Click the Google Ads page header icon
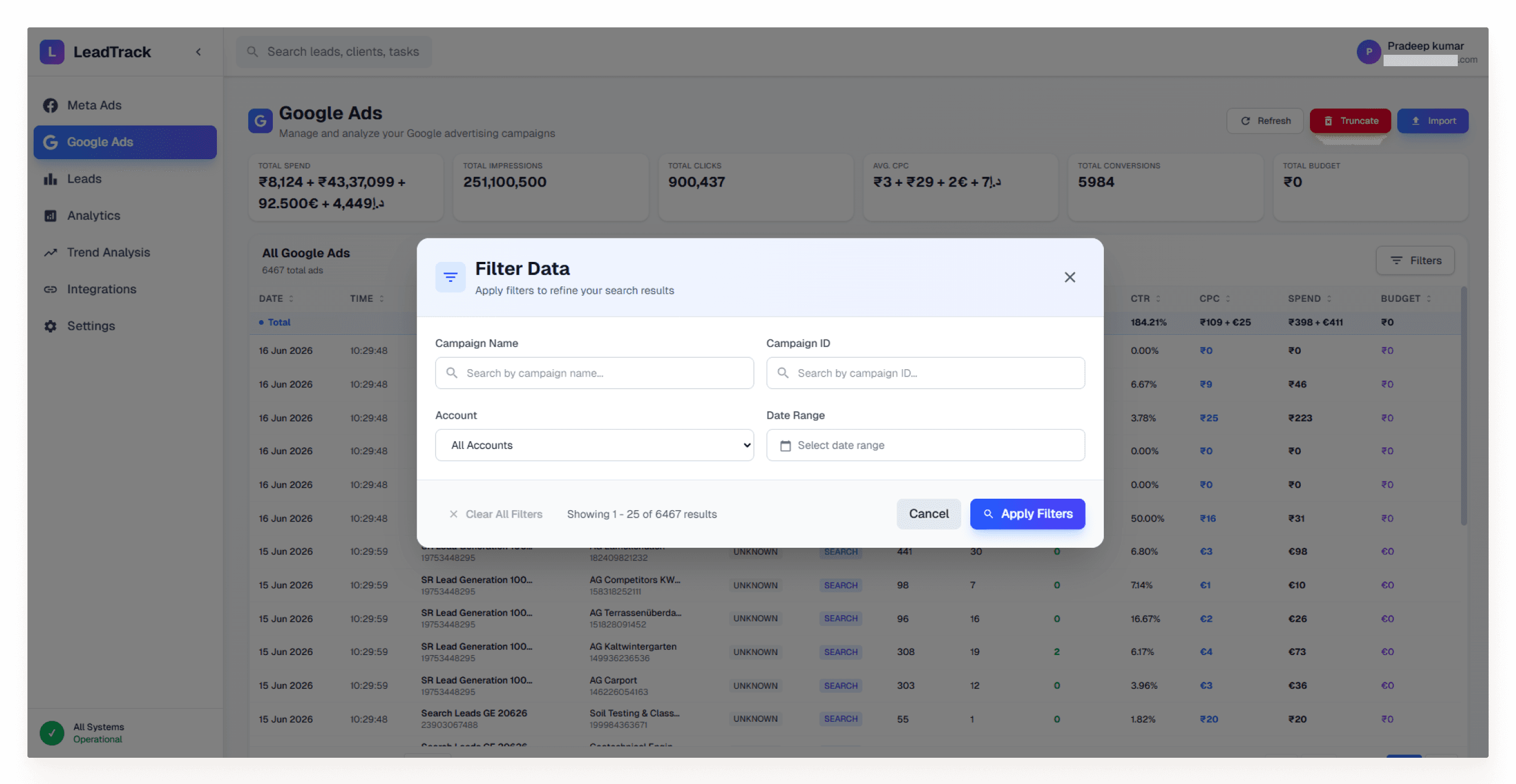The height and width of the screenshot is (784, 1516). coord(260,121)
